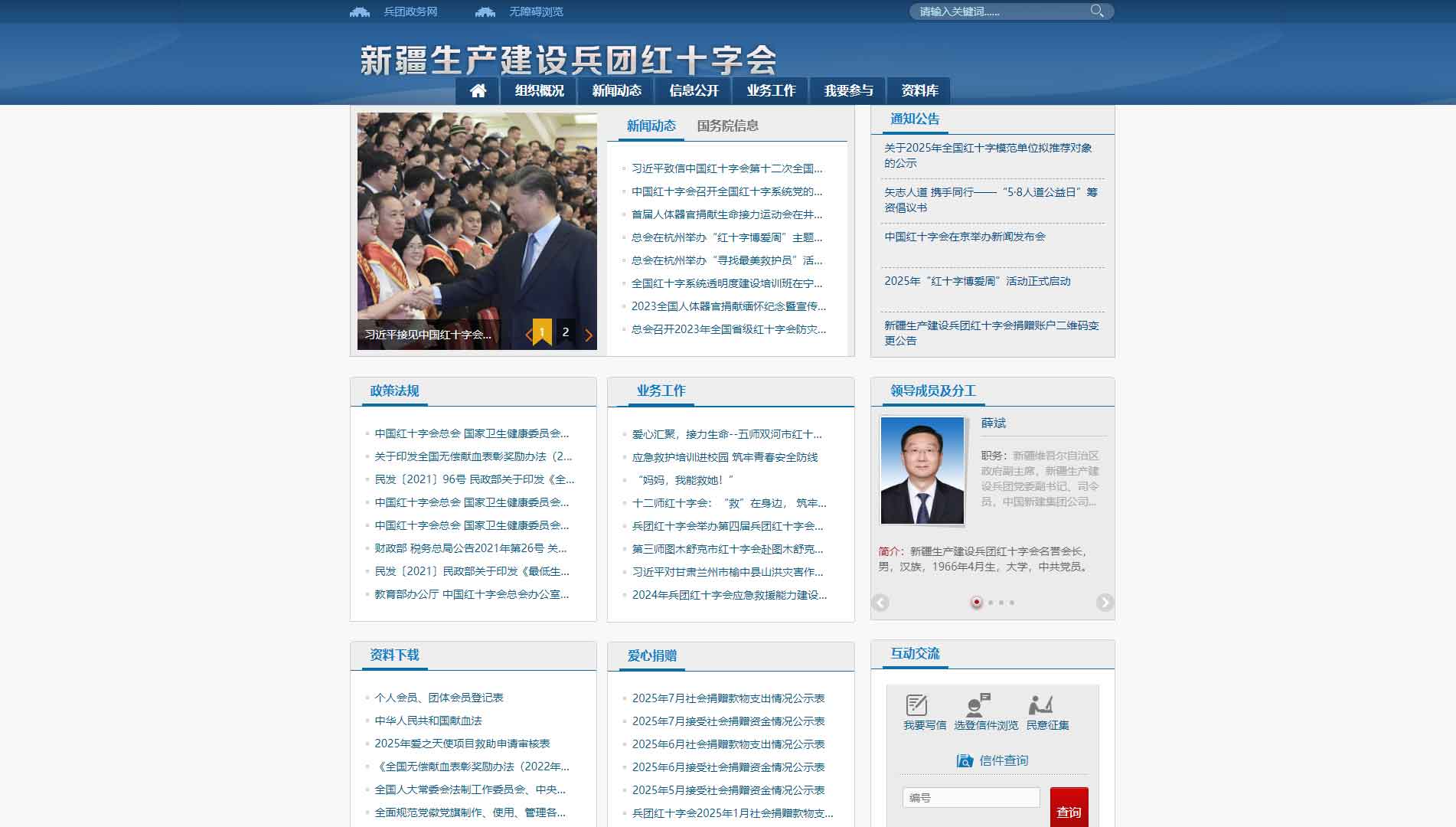Viewport: 1456px width, 827px height.
Task: Click the 信件查询 folder icon
Action: click(x=965, y=760)
